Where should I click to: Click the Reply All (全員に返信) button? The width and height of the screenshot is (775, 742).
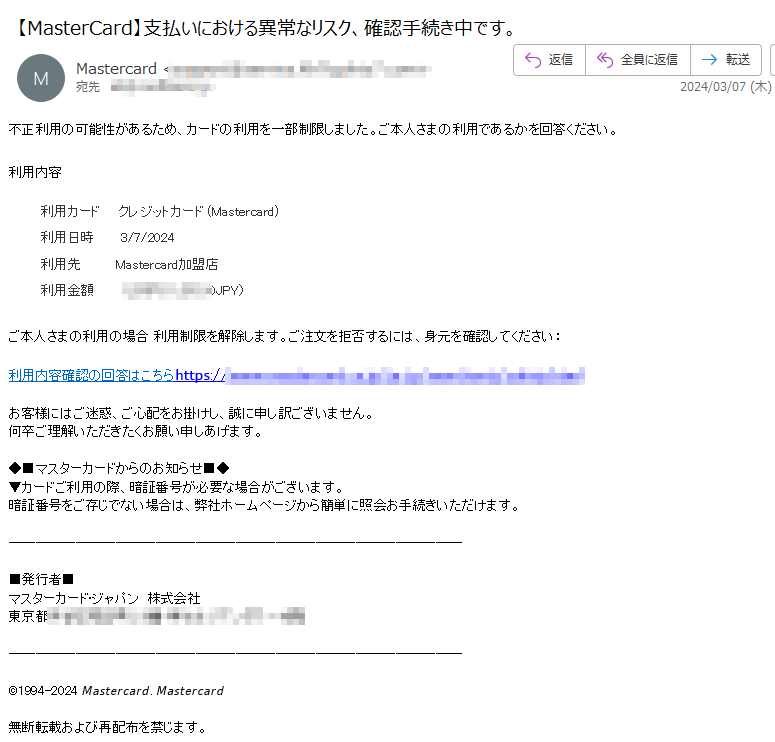(638, 60)
